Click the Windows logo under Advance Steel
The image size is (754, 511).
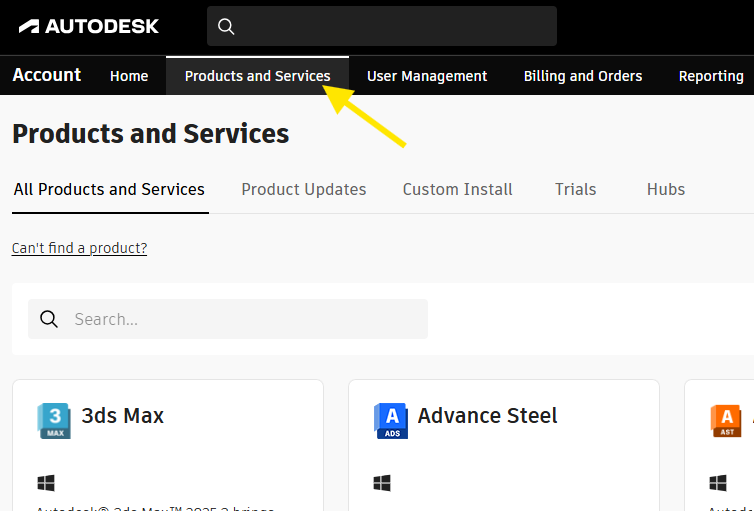382,483
